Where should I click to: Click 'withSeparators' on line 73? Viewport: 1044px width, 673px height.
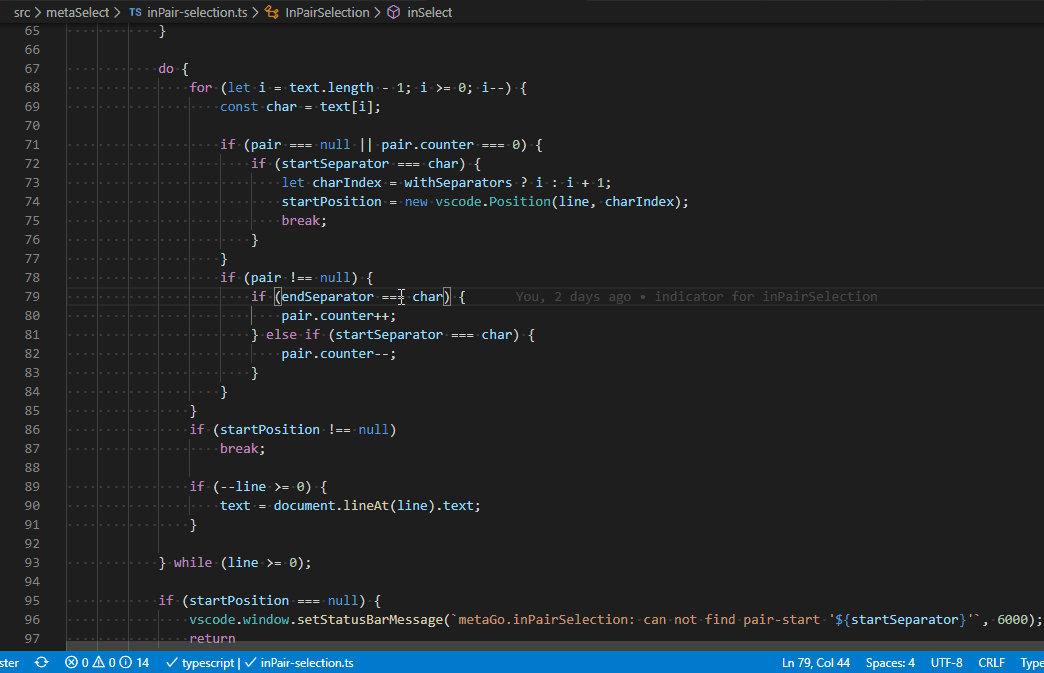pos(458,182)
